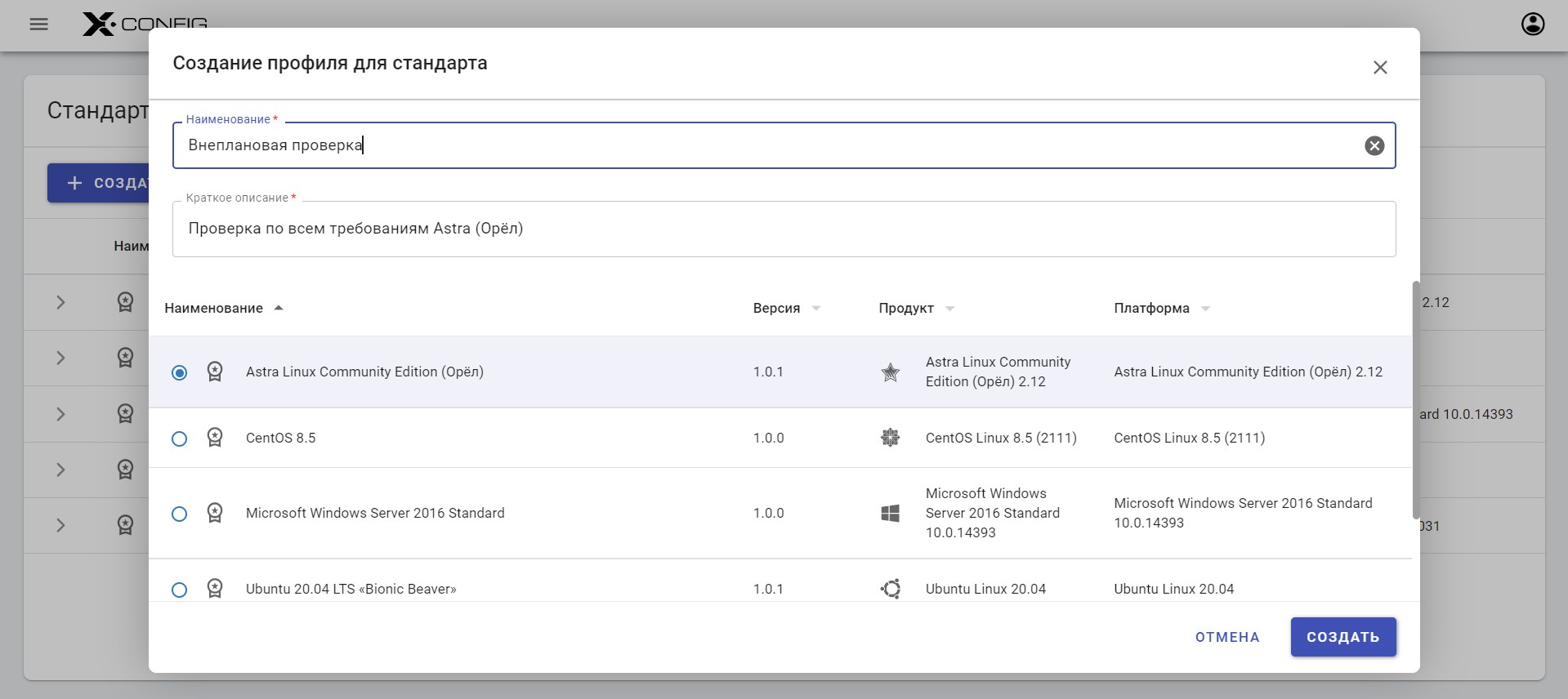Select the CentOS 8.5 radio button
Viewport: 1568px width, 699px height.
click(x=179, y=439)
